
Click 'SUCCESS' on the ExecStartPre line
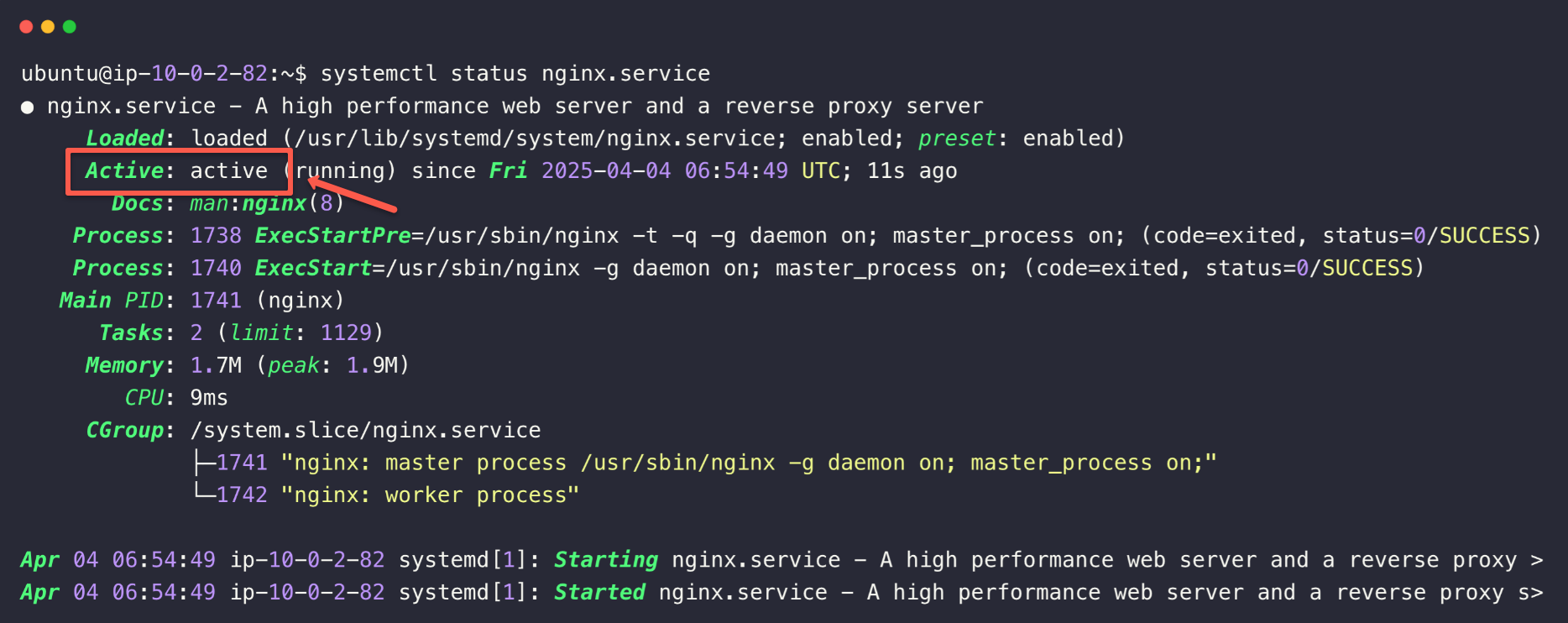coord(1485,236)
